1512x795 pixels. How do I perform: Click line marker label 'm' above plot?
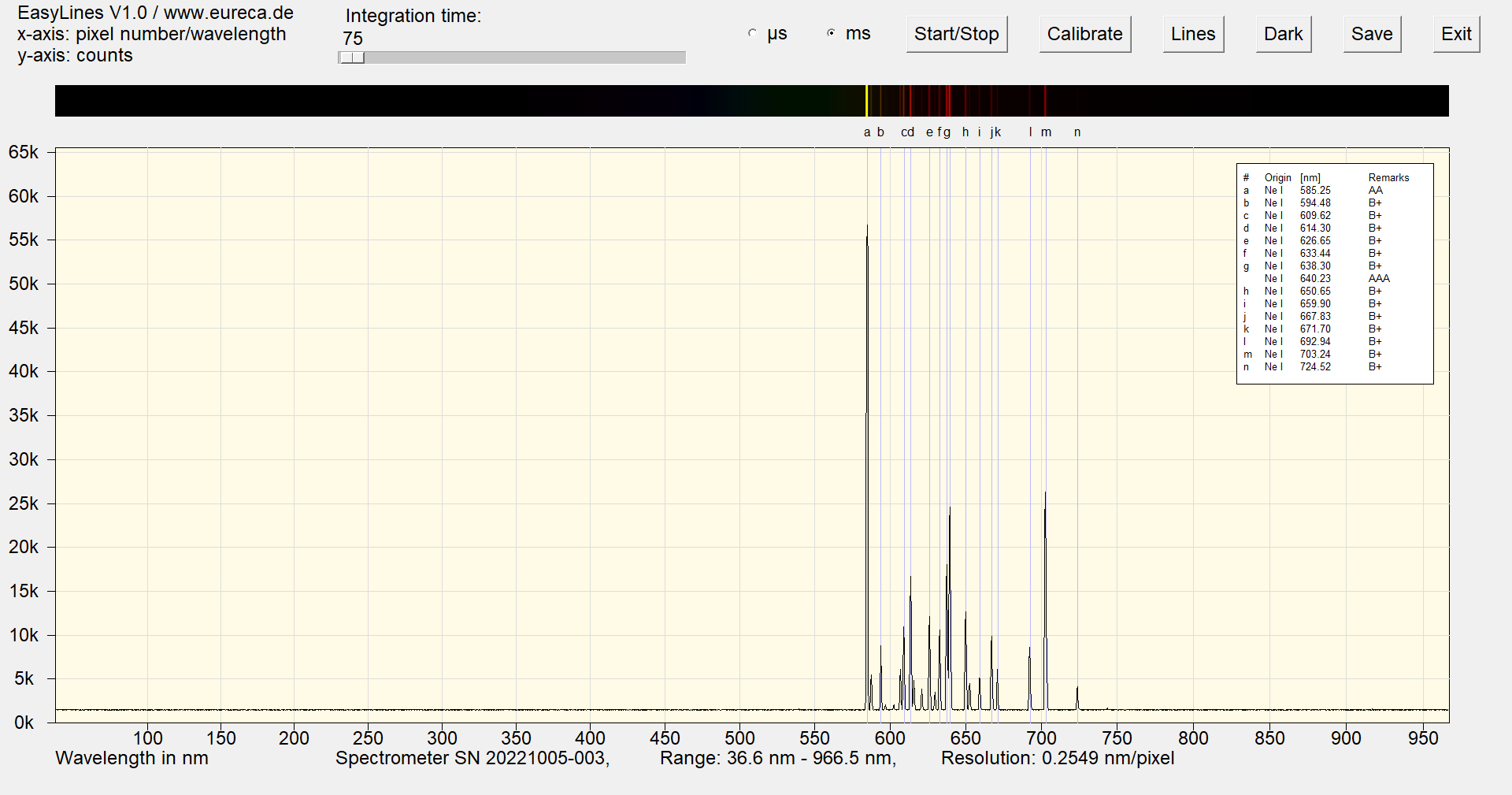(1046, 132)
